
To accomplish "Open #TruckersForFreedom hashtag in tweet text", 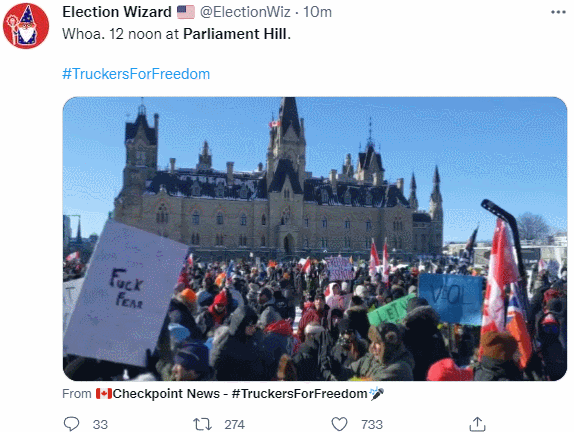I will [136, 74].
